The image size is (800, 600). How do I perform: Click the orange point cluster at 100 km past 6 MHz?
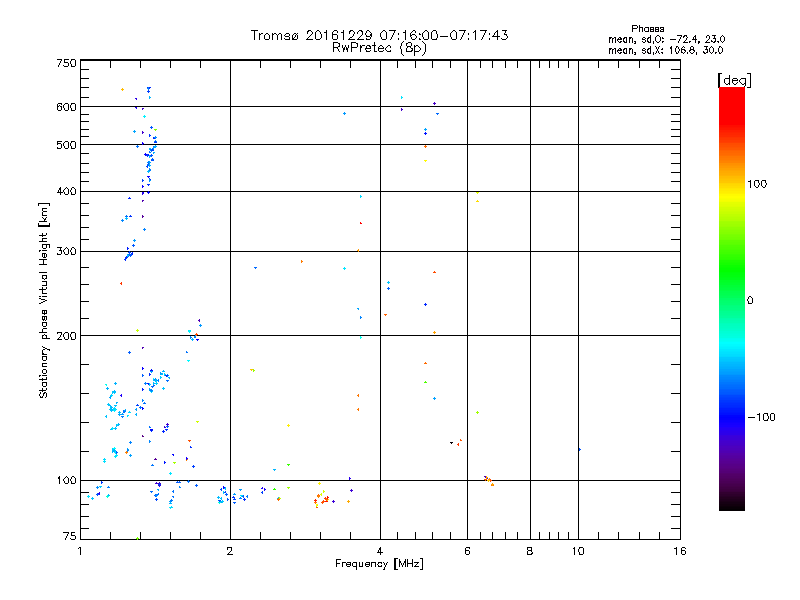point(489,480)
